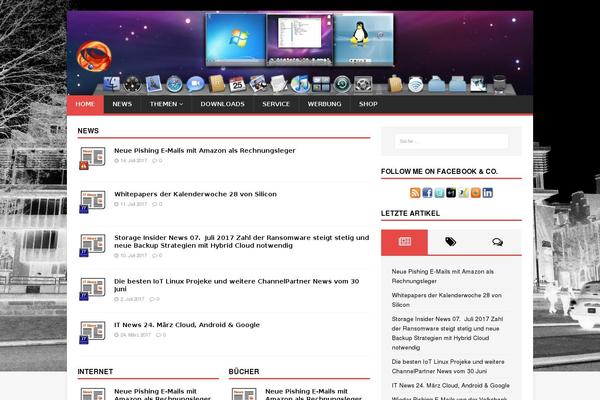The image size is (600, 400).
Task: Open the Werbung menu item
Action: (324, 104)
